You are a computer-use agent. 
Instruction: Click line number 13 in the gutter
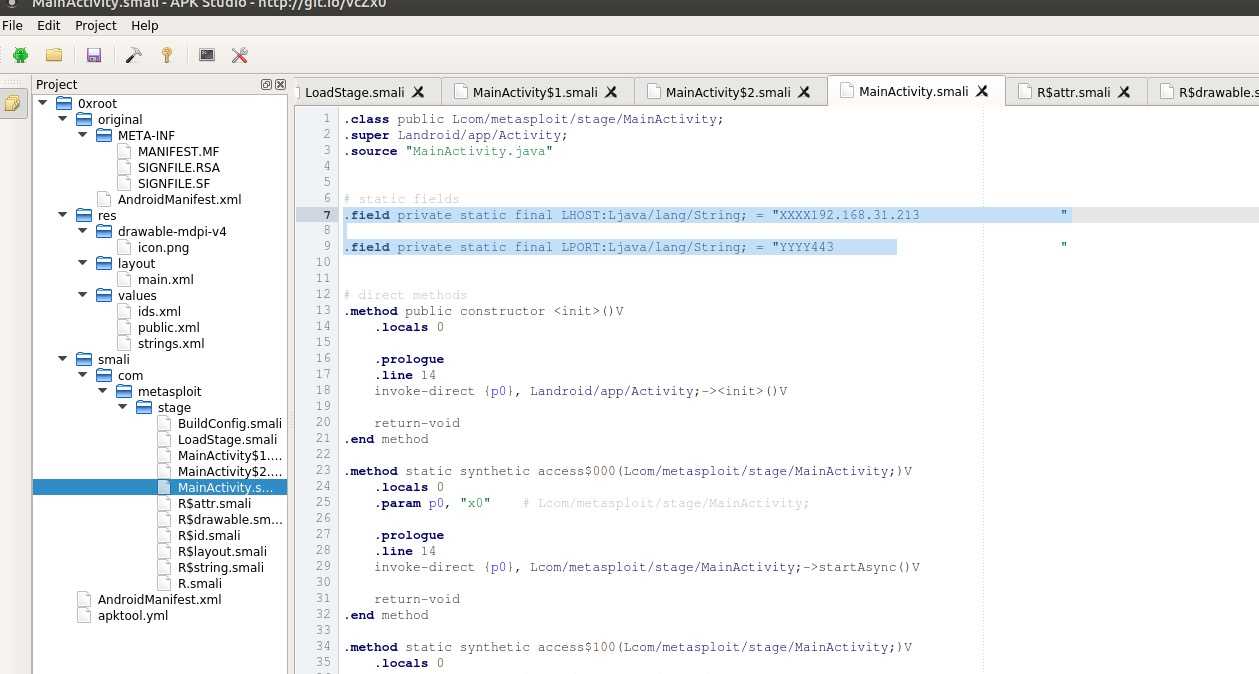[322, 311]
